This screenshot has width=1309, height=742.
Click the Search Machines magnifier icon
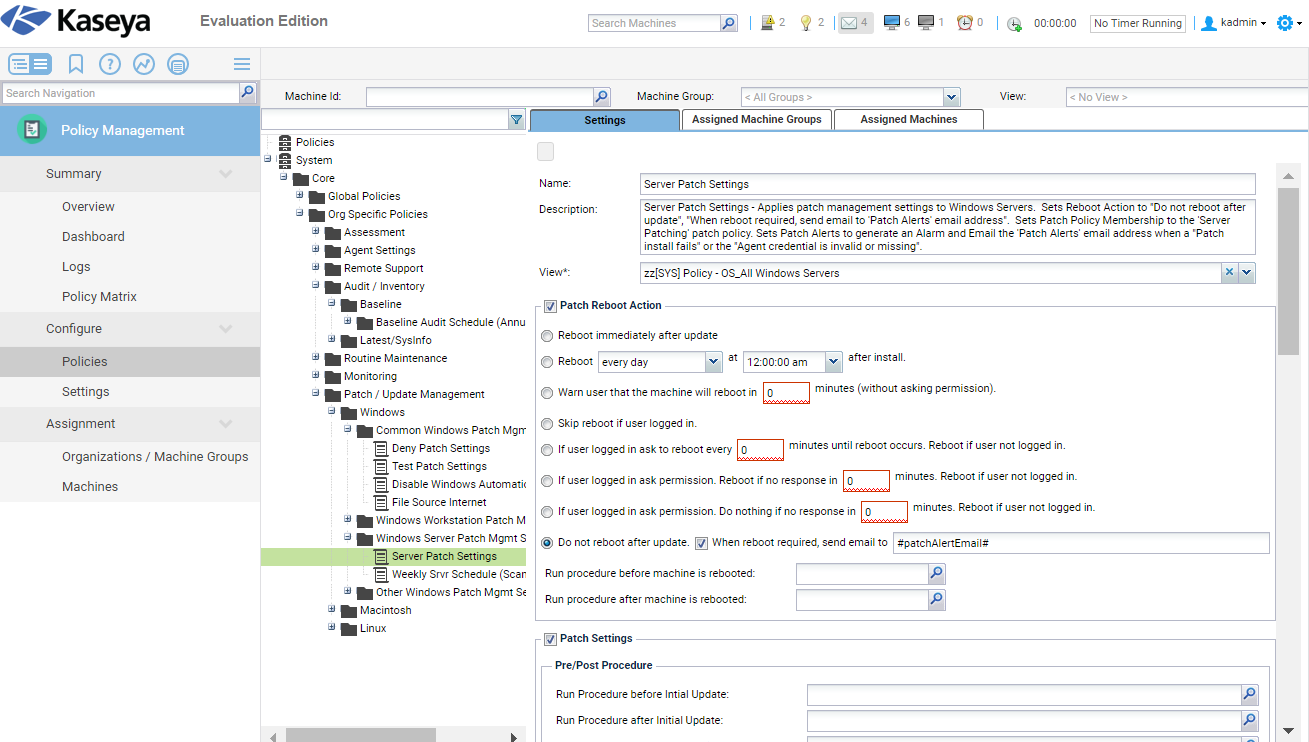(729, 23)
